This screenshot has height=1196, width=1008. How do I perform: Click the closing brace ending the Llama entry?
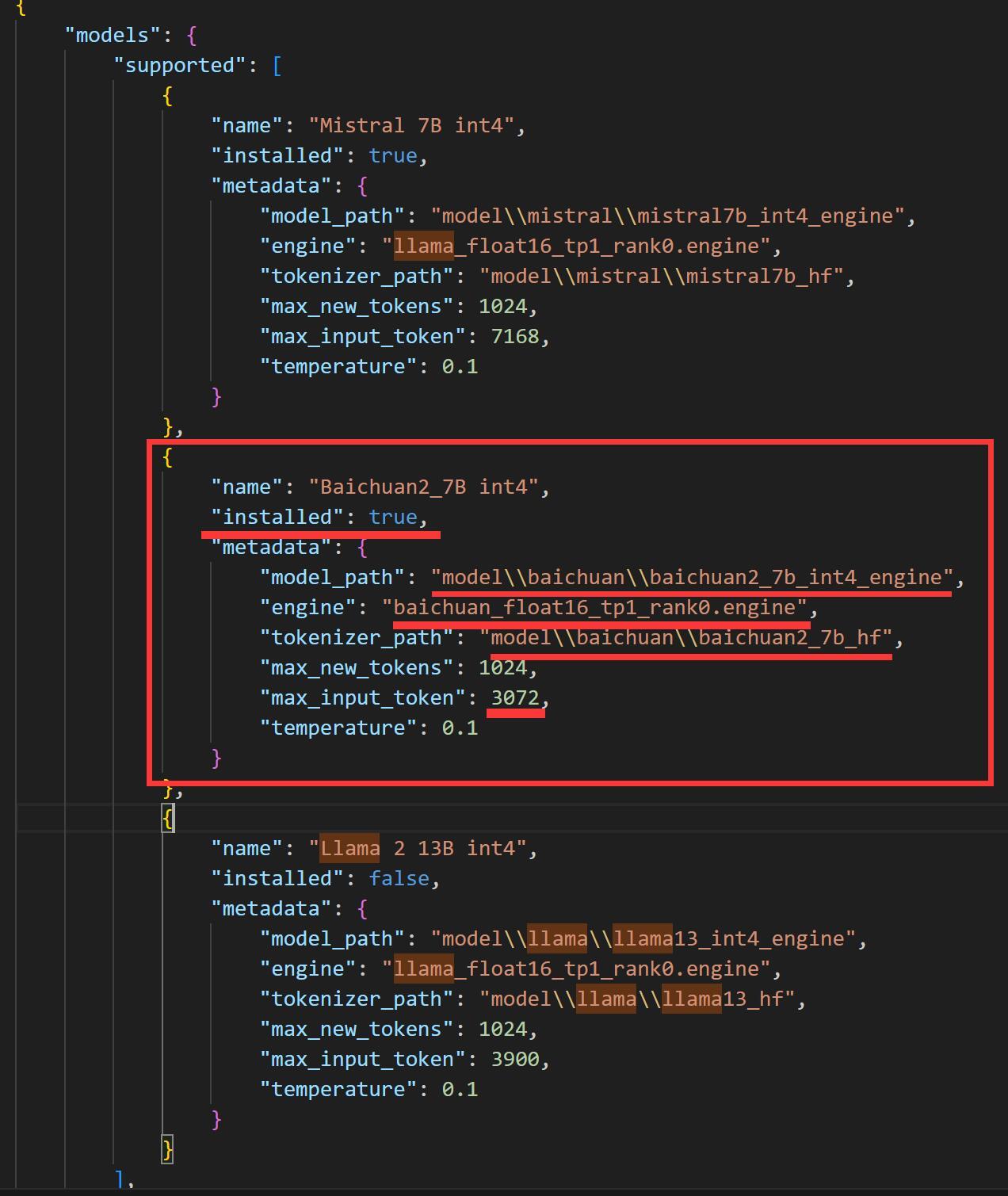pyautogui.click(x=167, y=1149)
